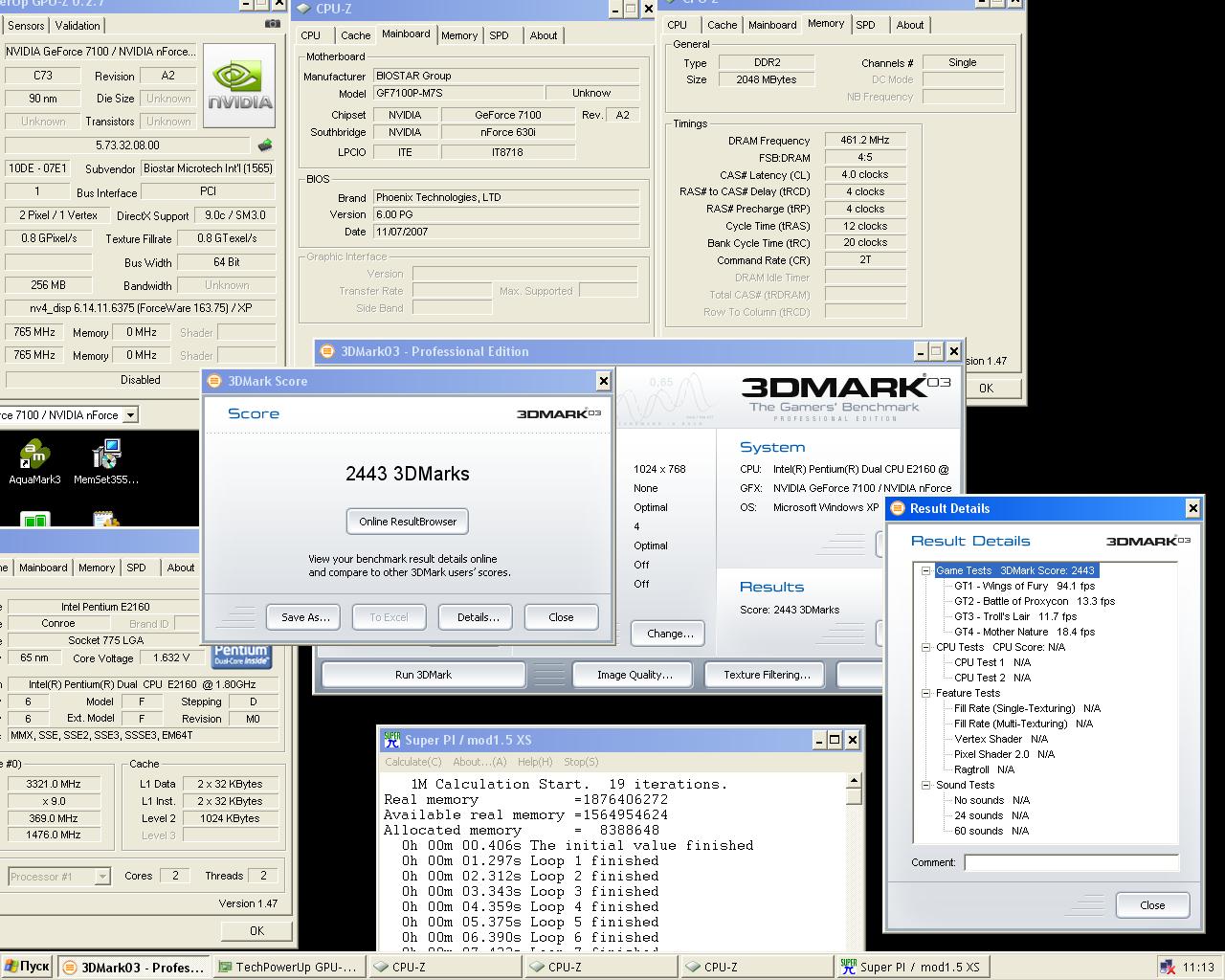Click the Change... button in 3DMark03
Image resolution: width=1225 pixels, height=980 pixels.
point(669,634)
